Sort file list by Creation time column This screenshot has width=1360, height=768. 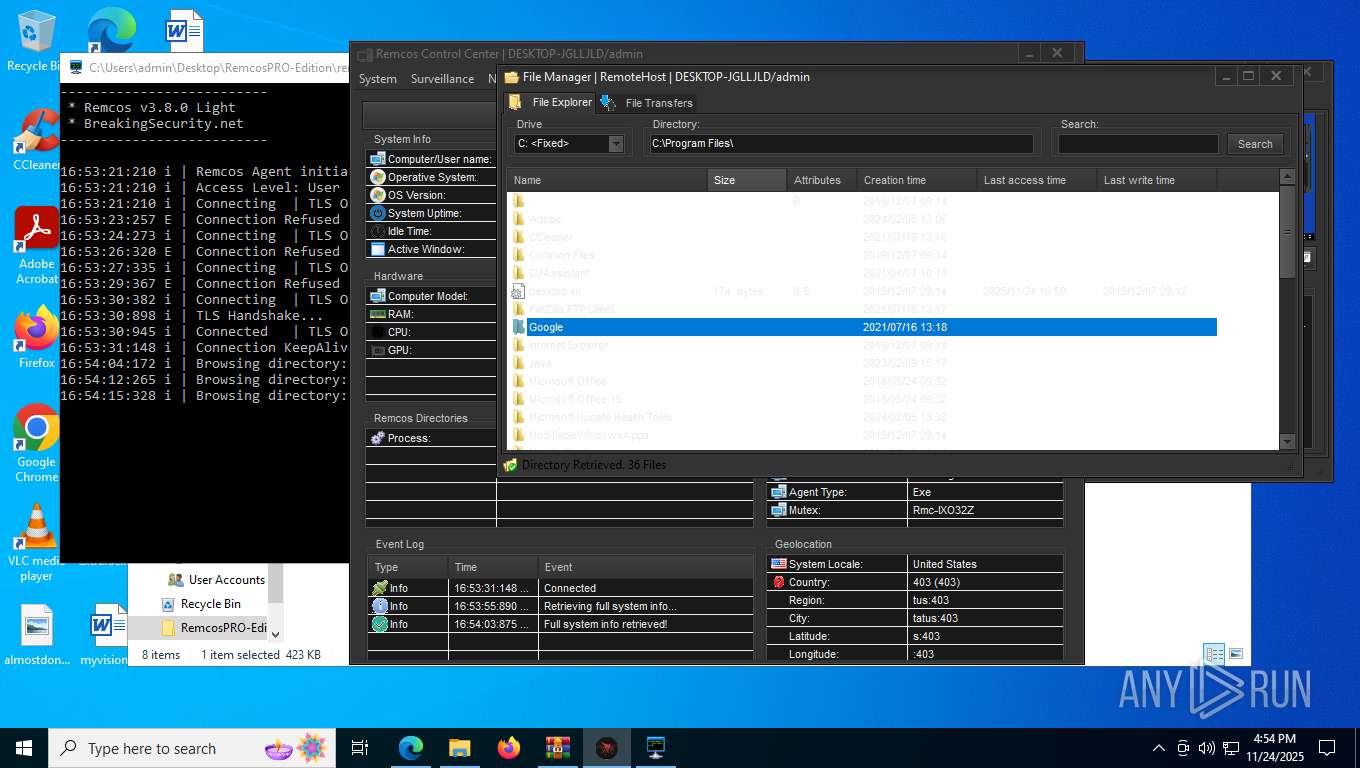916,180
